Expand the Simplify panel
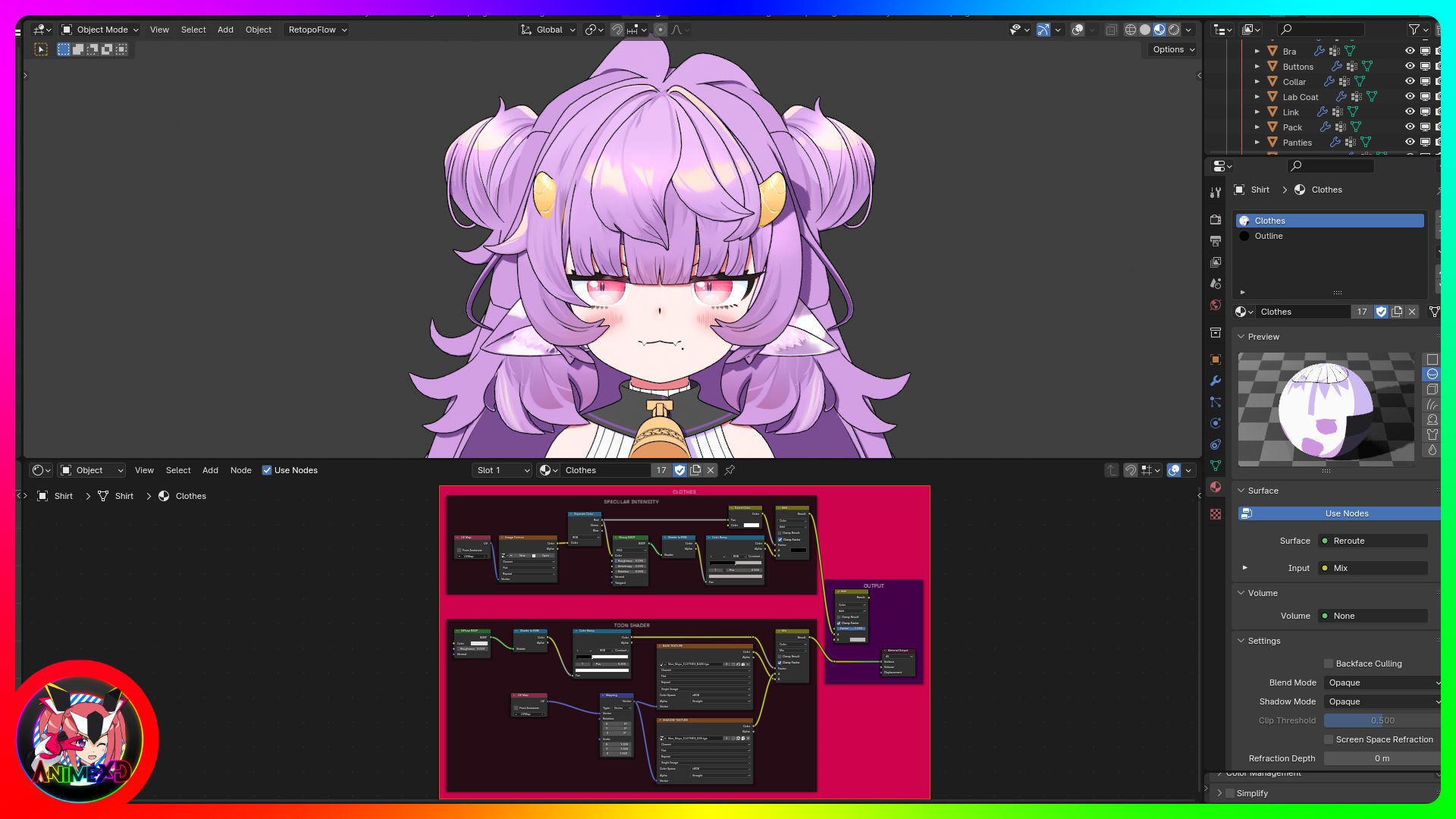The width and height of the screenshot is (1456, 819). [x=1219, y=793]
